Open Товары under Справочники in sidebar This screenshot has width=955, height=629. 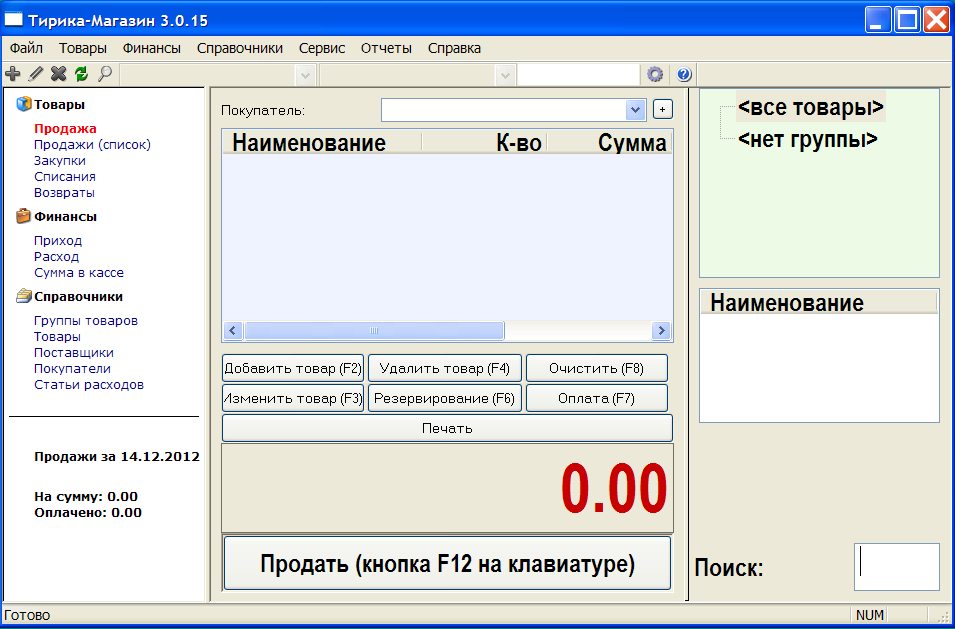[x=57, y=337]
